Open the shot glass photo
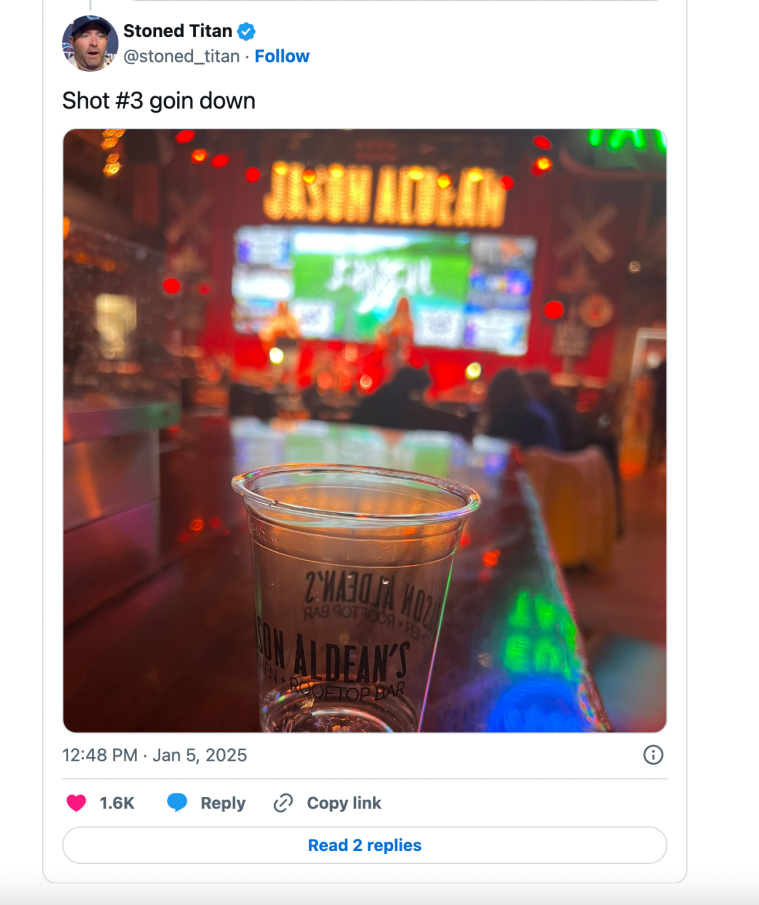Screen dimensions: 759x905 pyautogui.click(x=365, y=431)
